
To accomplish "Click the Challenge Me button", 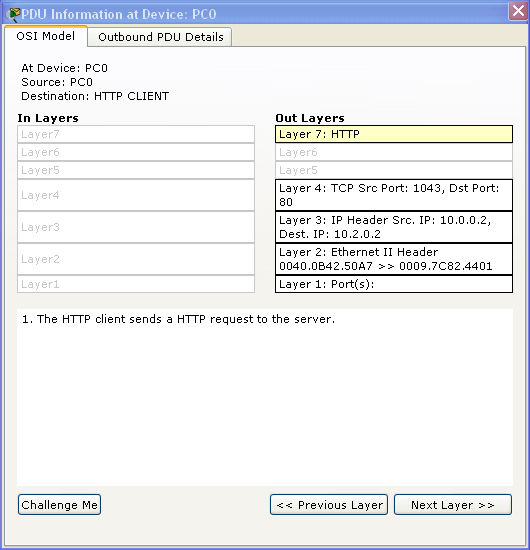I will (x=59, y=505).
